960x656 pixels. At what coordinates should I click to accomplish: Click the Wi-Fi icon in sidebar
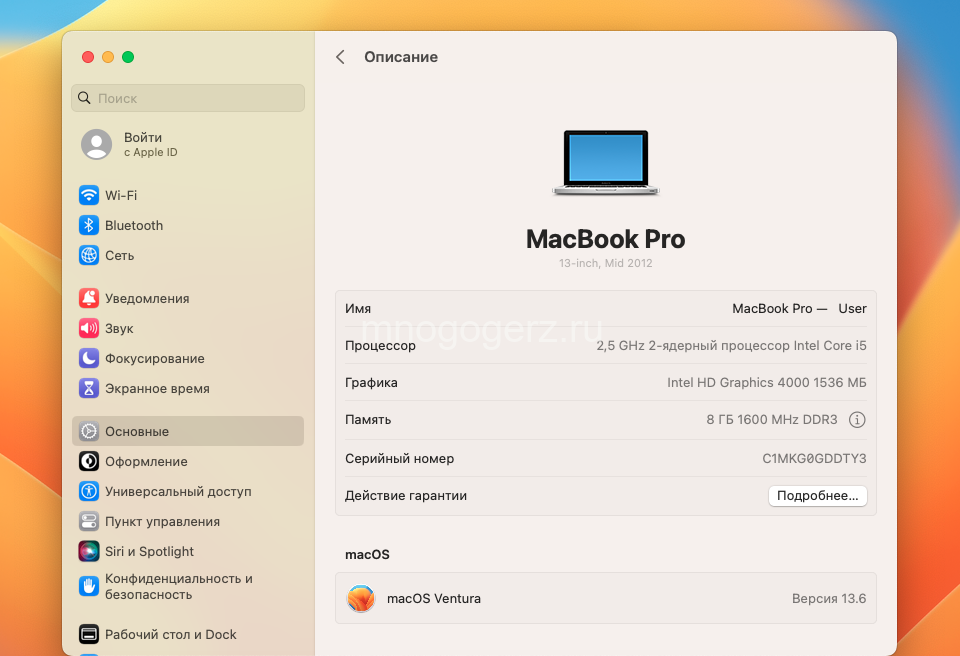coord(89,195)
